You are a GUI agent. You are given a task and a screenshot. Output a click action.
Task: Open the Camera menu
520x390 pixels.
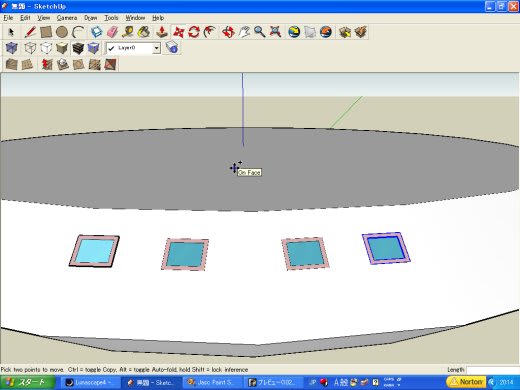[x=67, y=18]
